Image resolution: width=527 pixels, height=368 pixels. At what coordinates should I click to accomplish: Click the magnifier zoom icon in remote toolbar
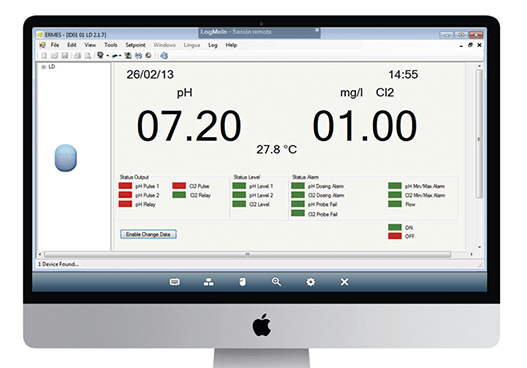coord(276,282)
